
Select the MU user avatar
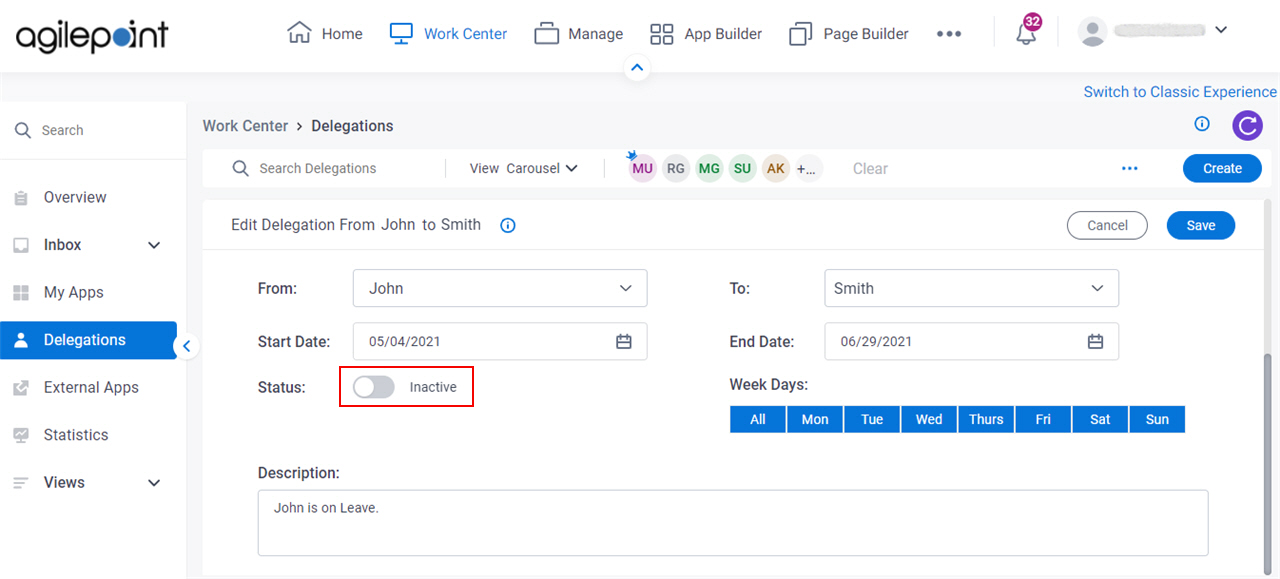point(642,168)
